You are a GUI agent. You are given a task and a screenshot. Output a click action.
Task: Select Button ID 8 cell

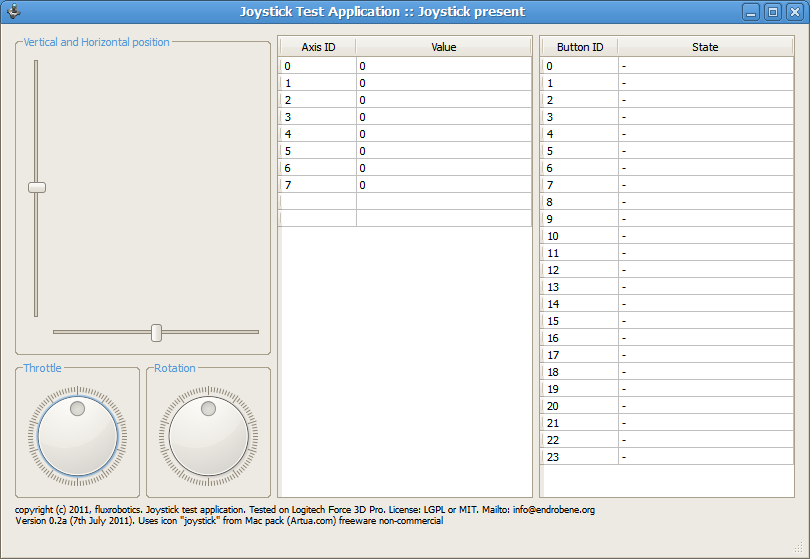pos(580,202)
